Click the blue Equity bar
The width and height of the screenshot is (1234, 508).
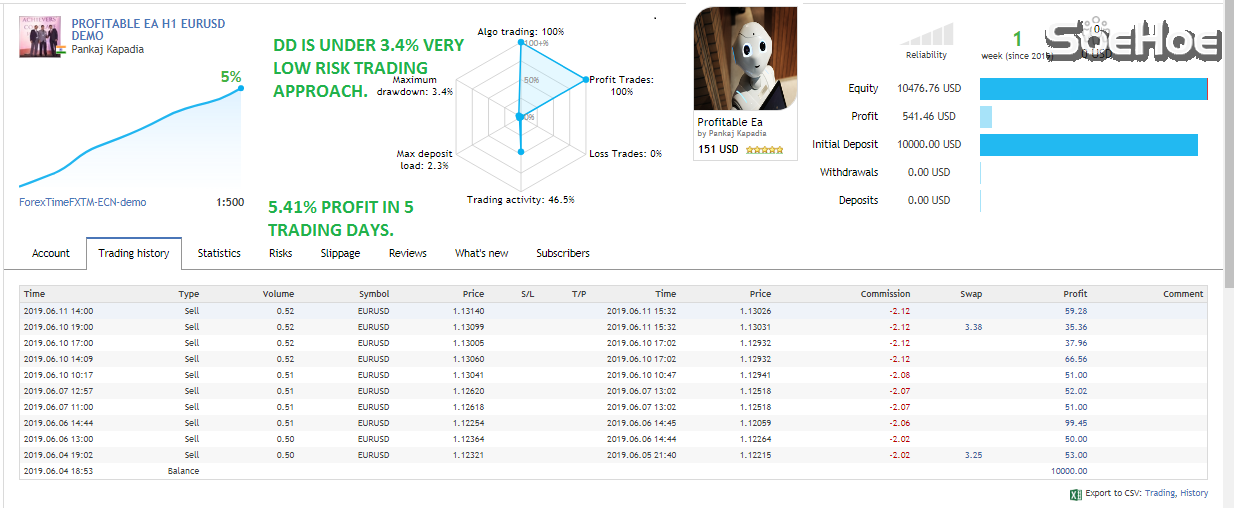1093,89
